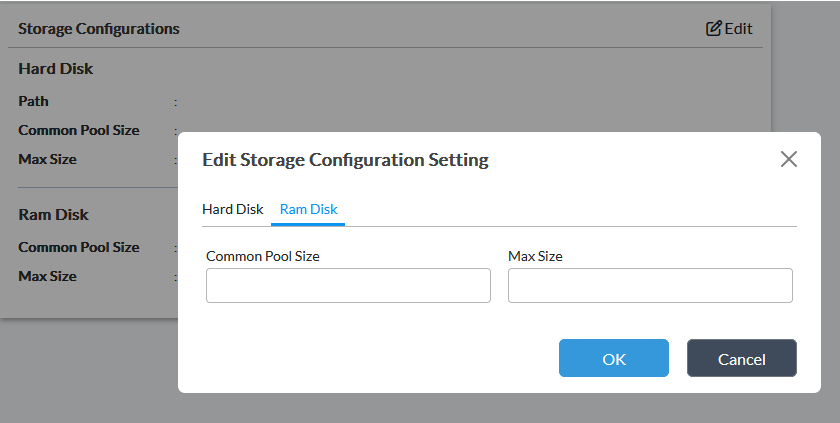
Task: Switch to the Hard Disk tab
Action: pos(232,209)
